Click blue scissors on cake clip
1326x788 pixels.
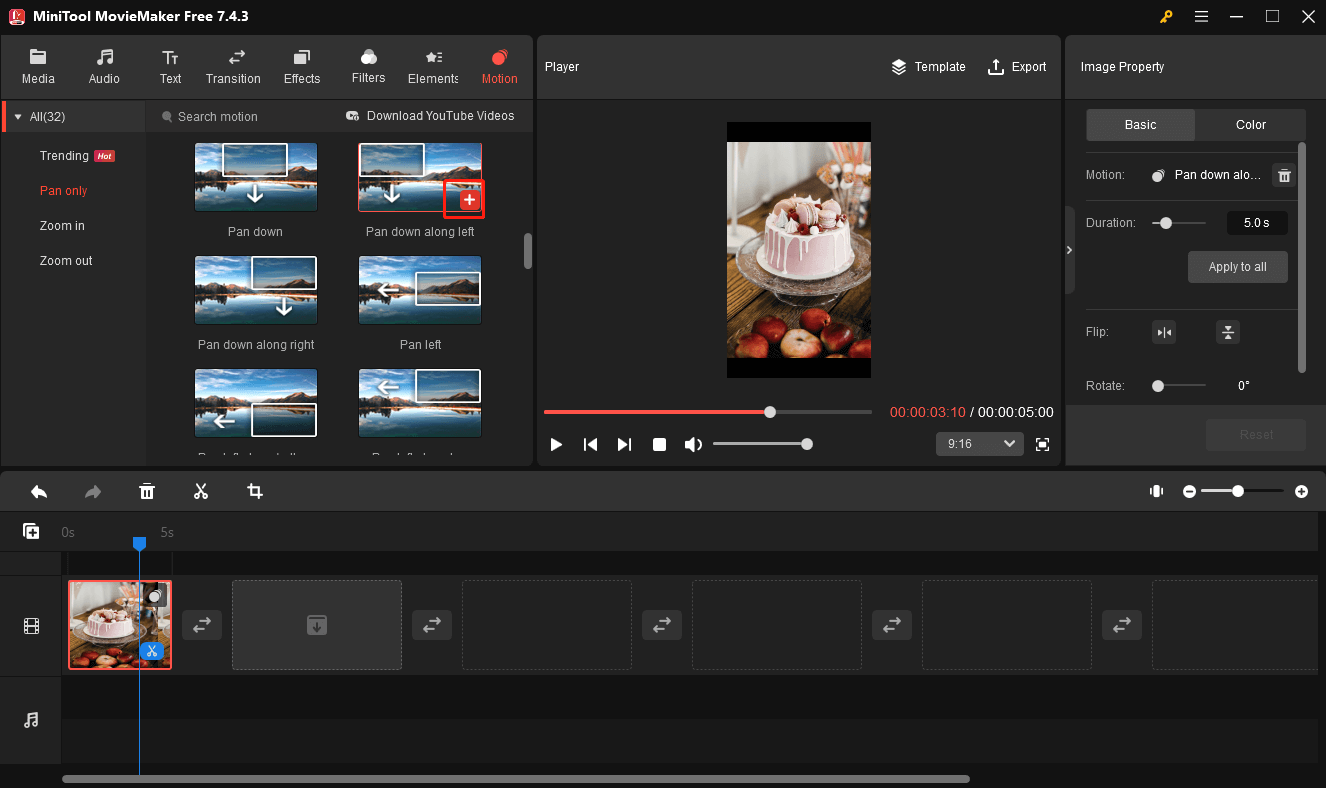(x=151, y=651)
